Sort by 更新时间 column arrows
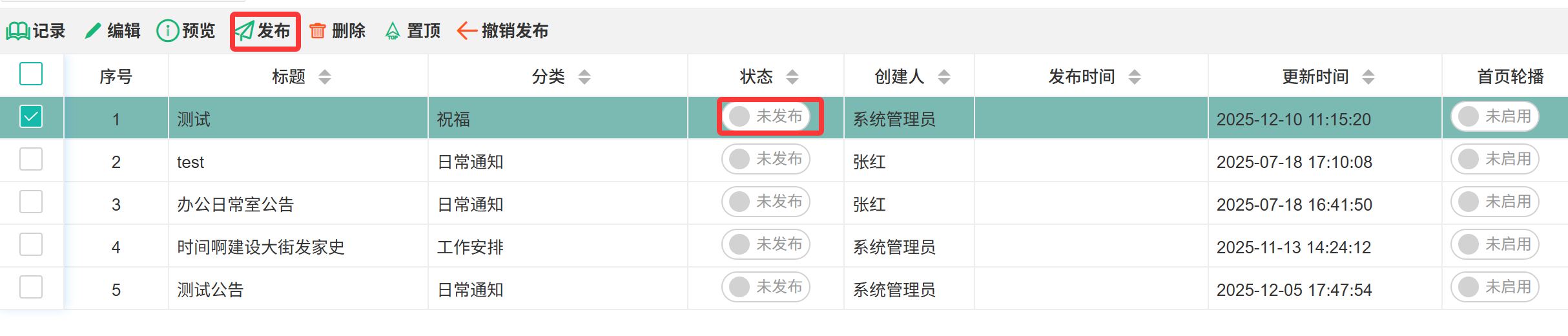 [1368, 77]
